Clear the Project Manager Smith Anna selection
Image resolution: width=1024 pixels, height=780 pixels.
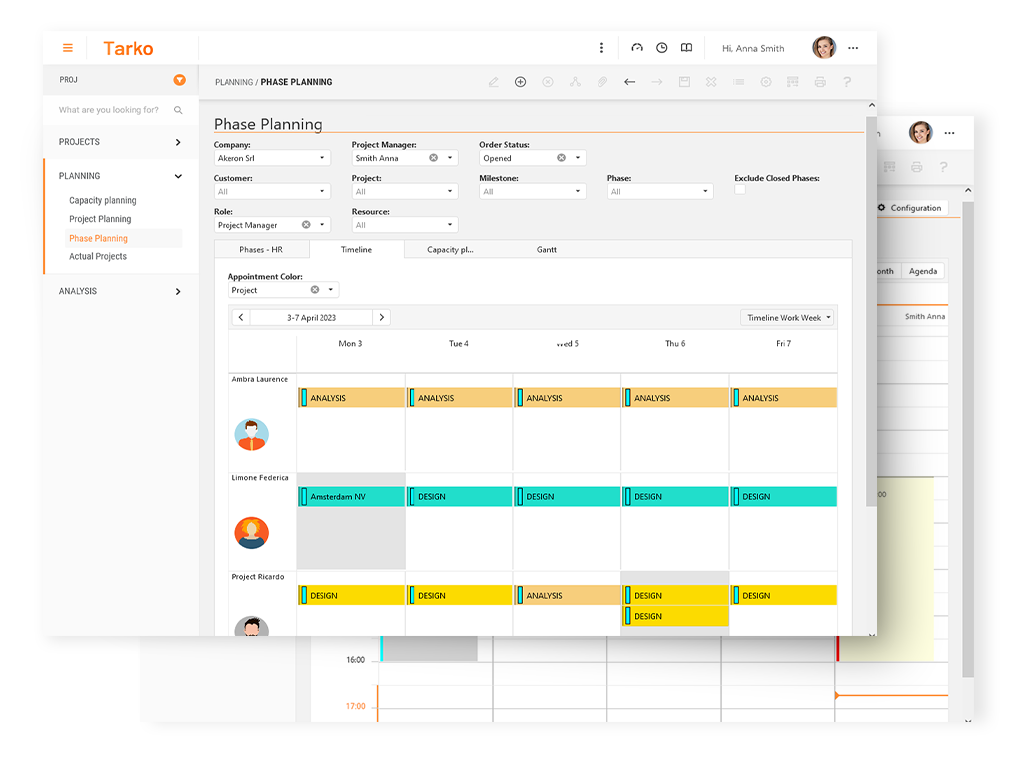tap(433, 158)
